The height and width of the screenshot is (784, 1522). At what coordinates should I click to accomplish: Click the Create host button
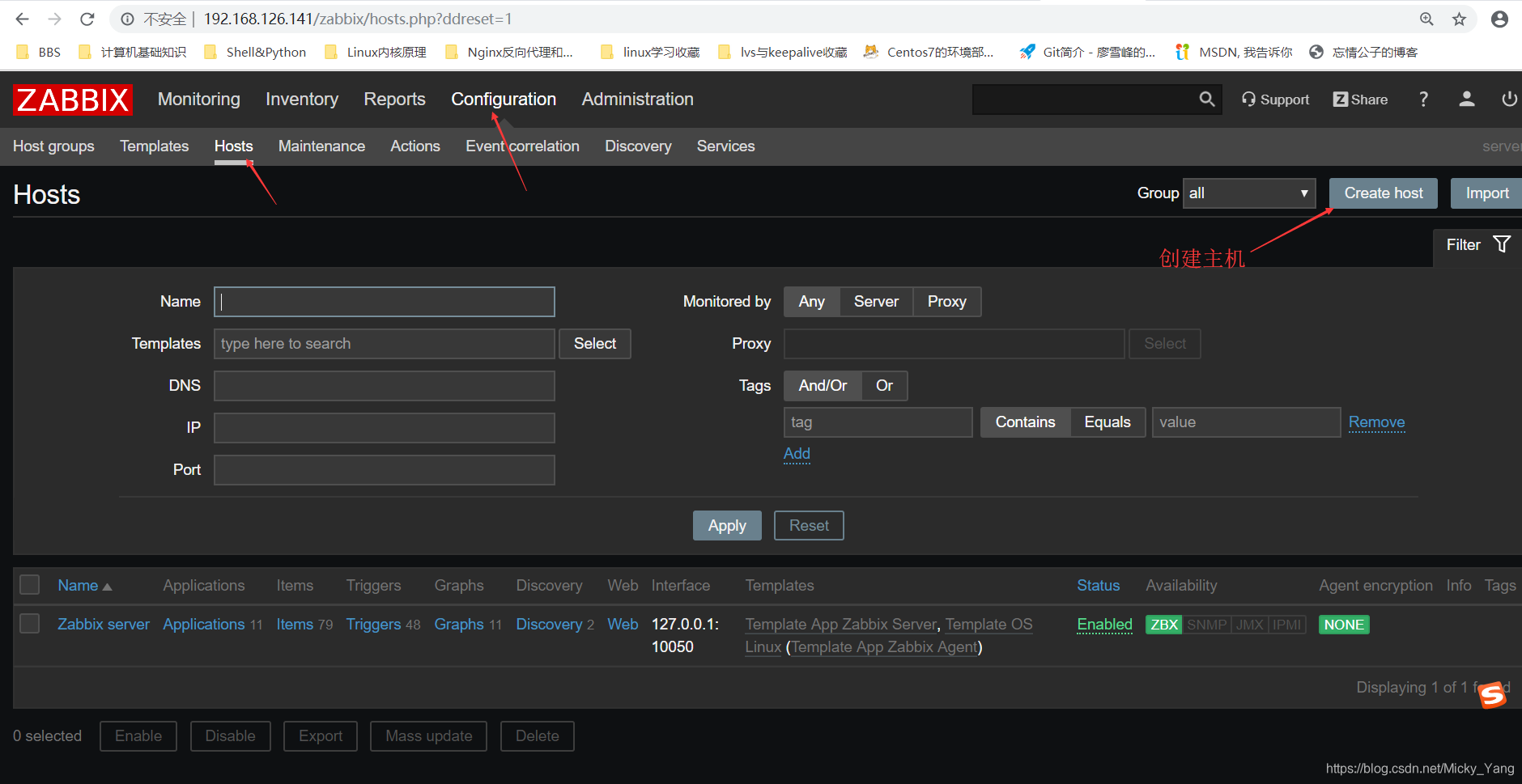pyautogui.click(x=1384, y=193)
